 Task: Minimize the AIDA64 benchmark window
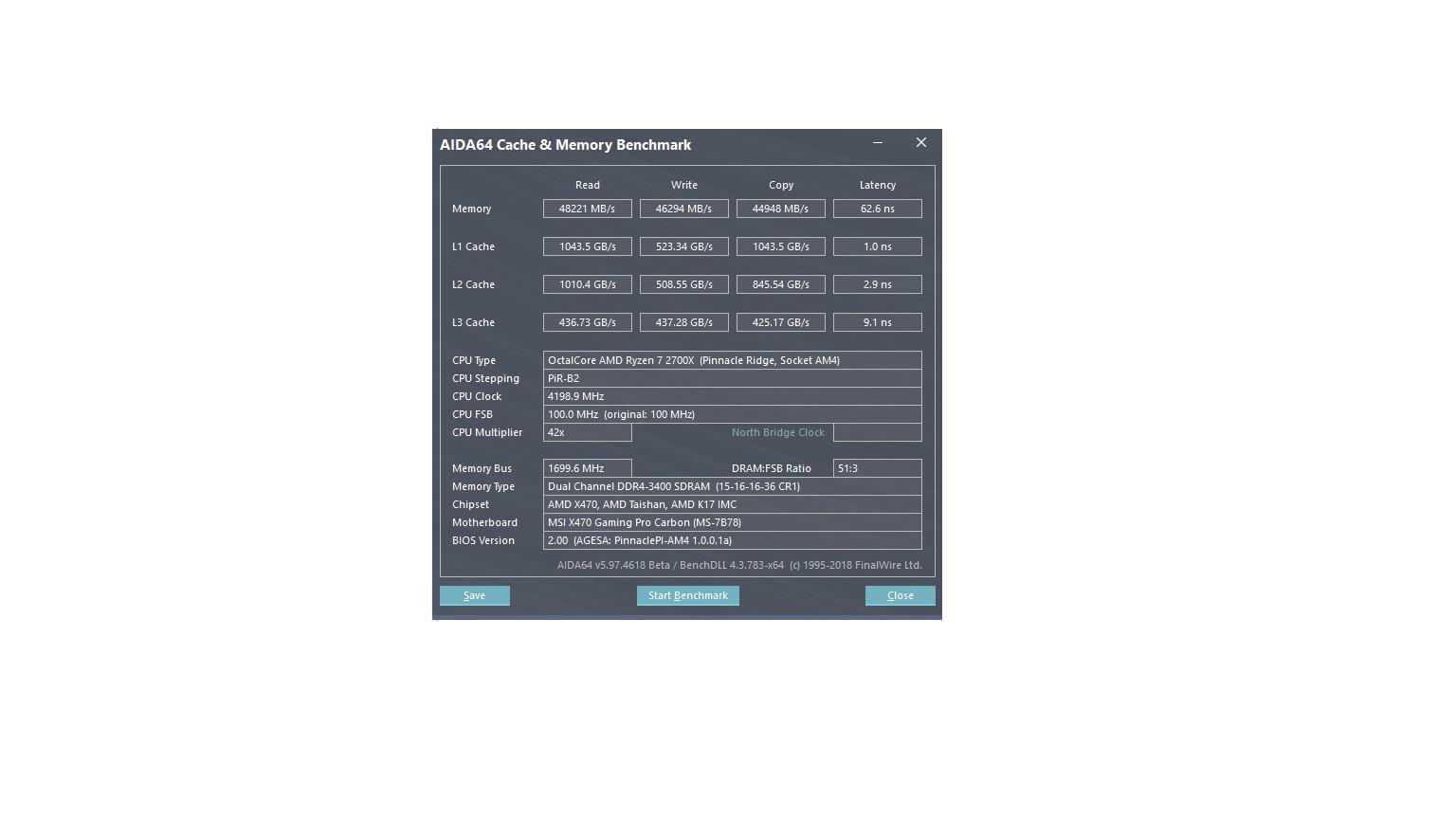pos(878,143)
